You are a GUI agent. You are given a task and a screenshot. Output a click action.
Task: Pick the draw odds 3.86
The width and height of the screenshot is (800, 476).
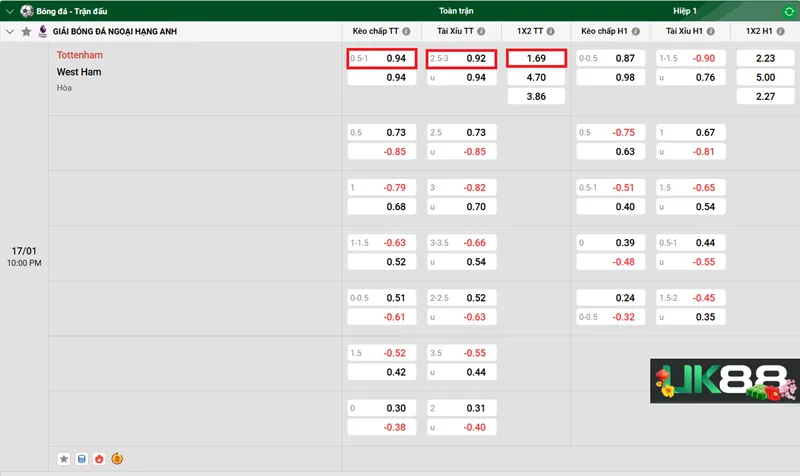tap(536, 97)
